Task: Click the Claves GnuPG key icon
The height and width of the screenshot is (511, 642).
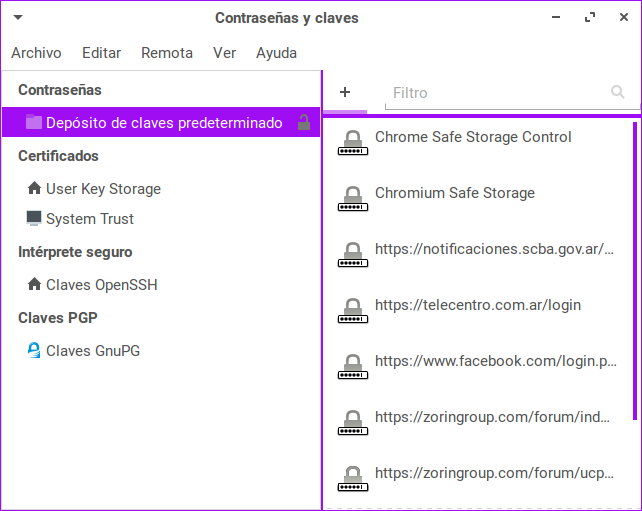Action: tap(34, 351)
